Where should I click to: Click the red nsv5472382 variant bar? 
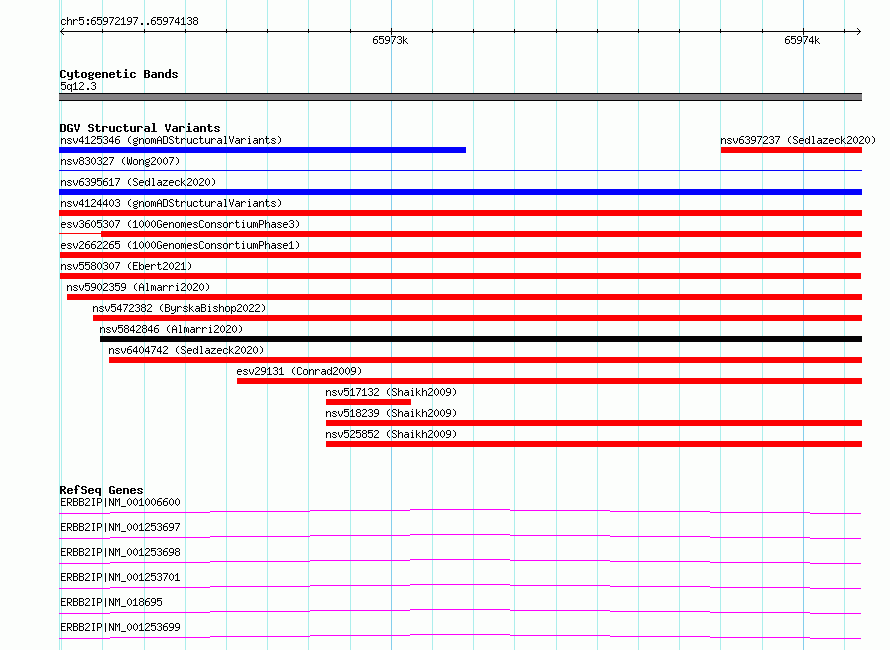pos(477,318)
